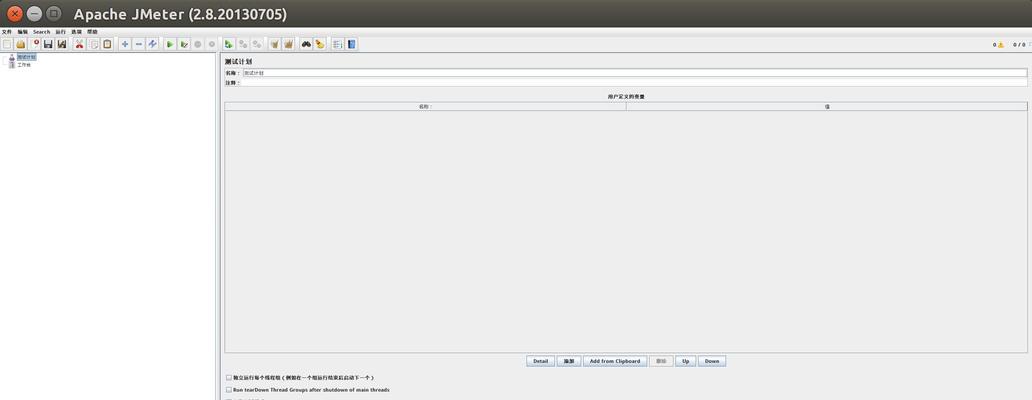
Task: Toggle the 独立运行每个线程组 checkbox
Action: pyautogui.click(x=228, y=378)
